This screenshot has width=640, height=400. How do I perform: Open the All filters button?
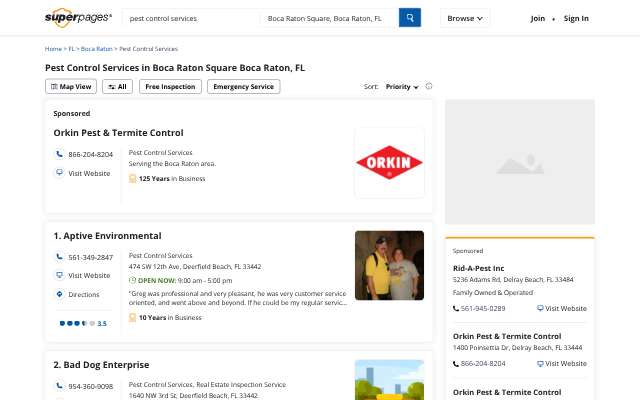pyautogui.click(x=118, y=87)
